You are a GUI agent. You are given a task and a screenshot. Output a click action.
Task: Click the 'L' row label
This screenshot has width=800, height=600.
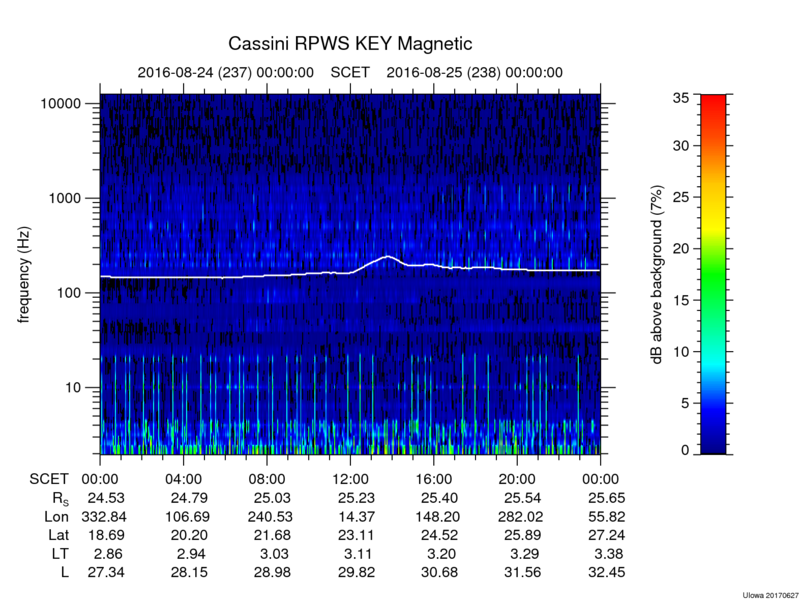coord(64,572)
